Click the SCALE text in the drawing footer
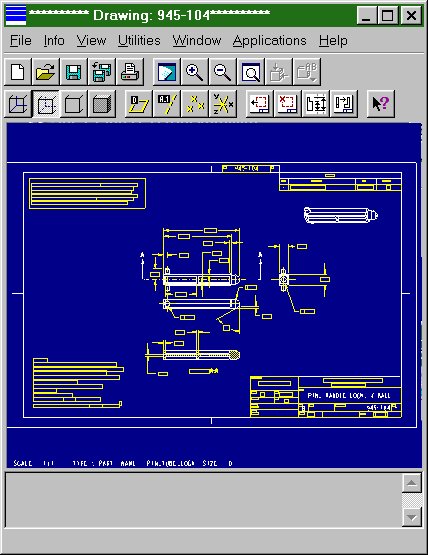Viewport: 428px width, 555px height. coord(23,463)
